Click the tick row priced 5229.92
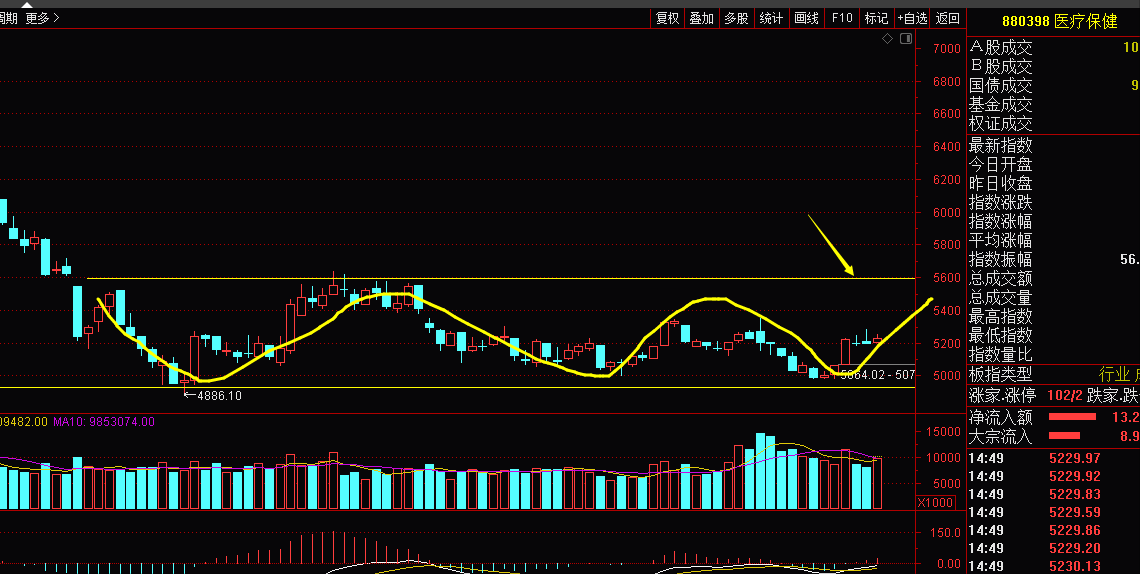 tap(1053, 477)
